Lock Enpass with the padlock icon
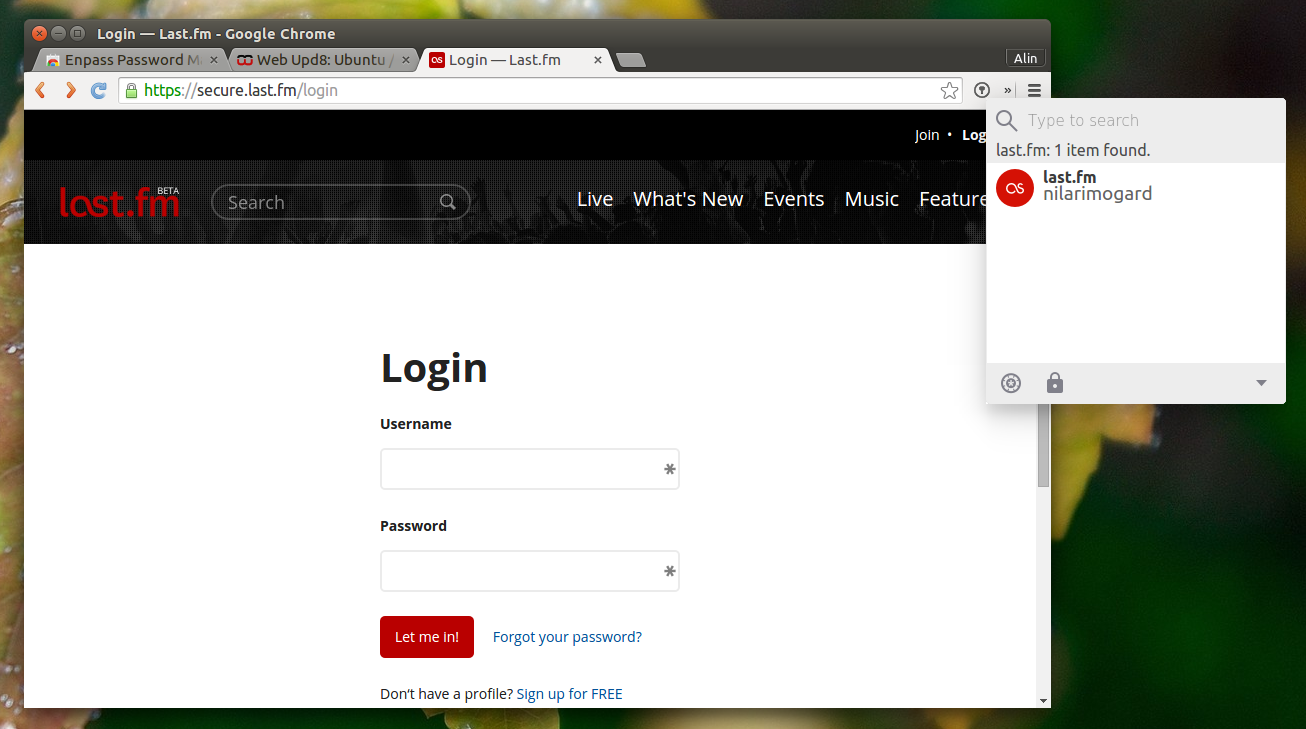 (x=1055, y=383)
